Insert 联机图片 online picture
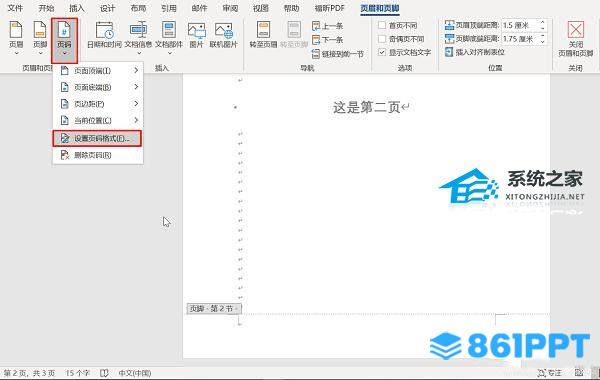Screen dimensions: 600x380 (x=223, y=35)
